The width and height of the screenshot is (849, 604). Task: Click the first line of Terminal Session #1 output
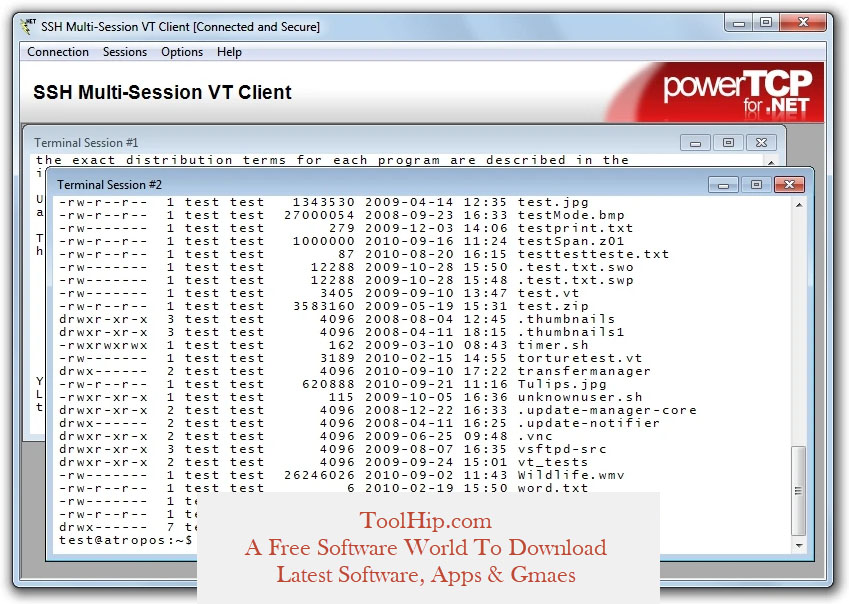(x=332, y=160)
